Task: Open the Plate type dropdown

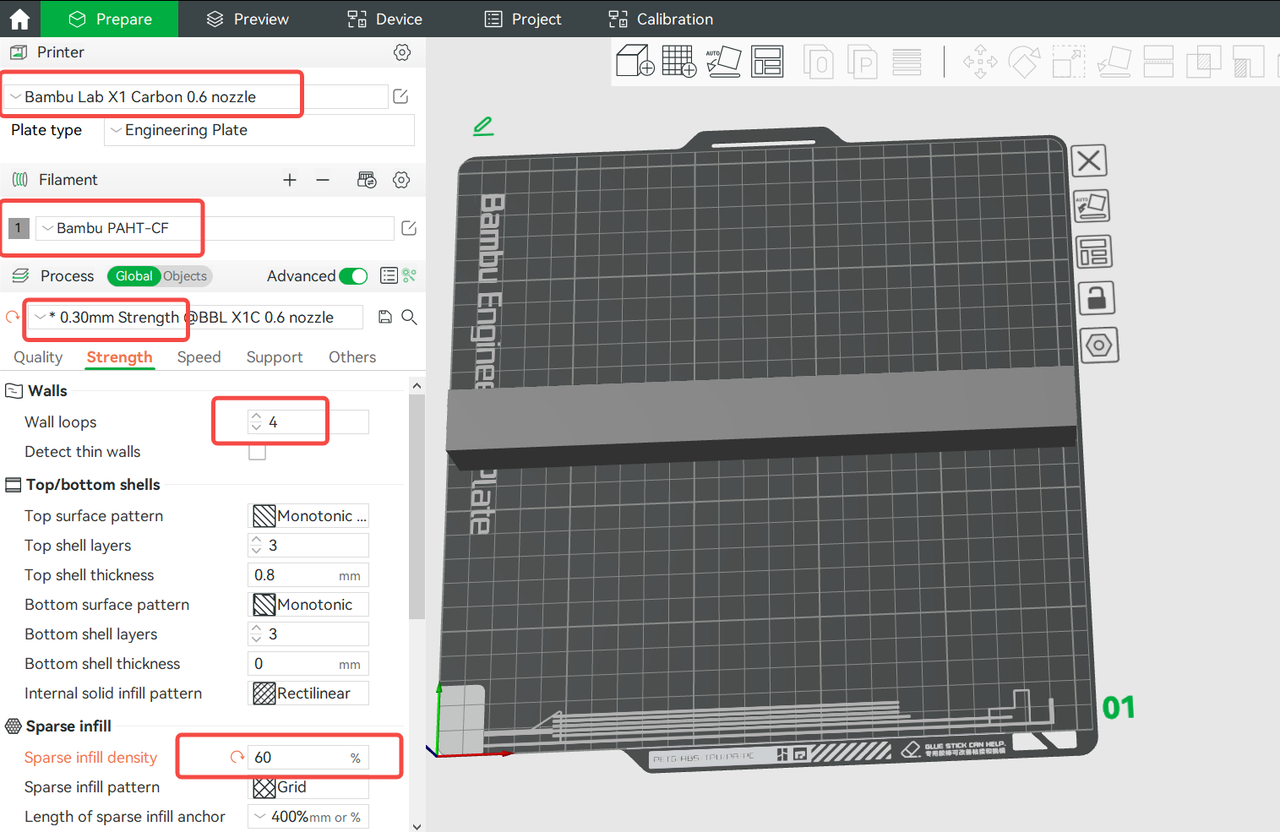Action: (258, 130)
